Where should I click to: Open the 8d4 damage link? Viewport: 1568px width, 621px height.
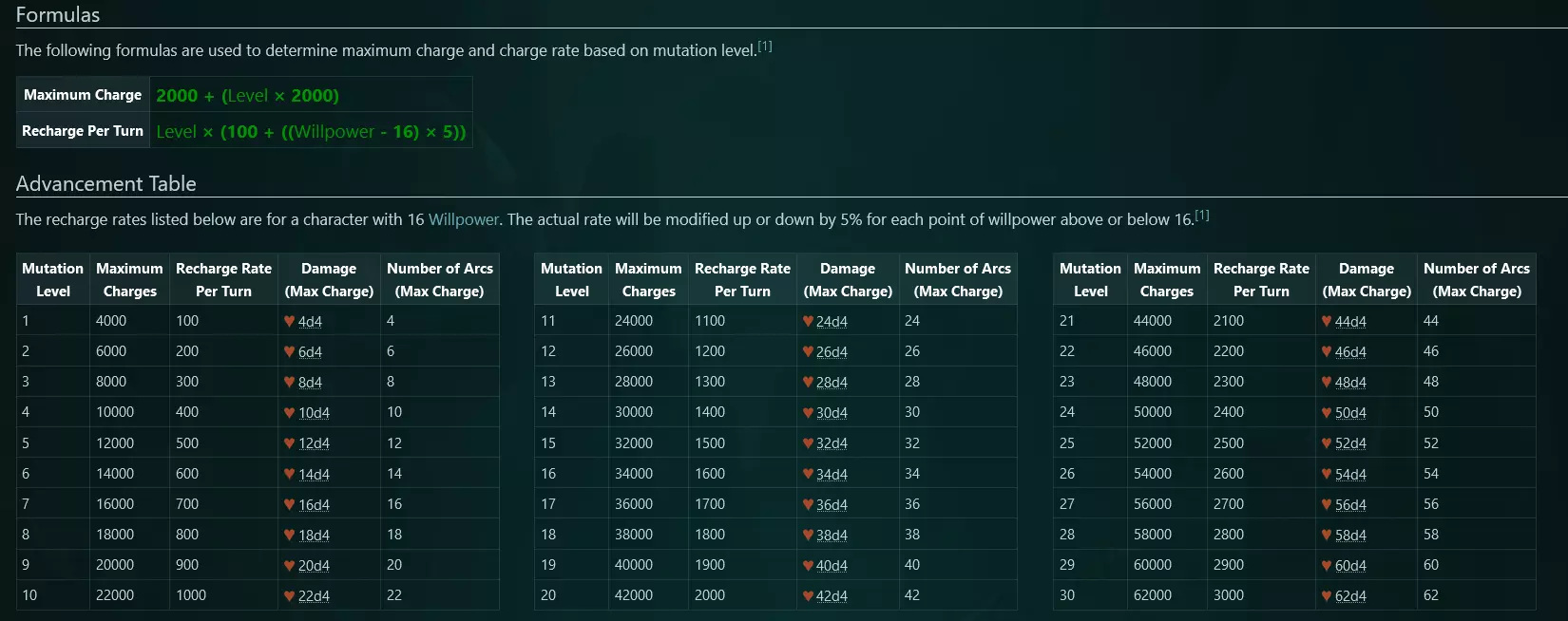310,383
